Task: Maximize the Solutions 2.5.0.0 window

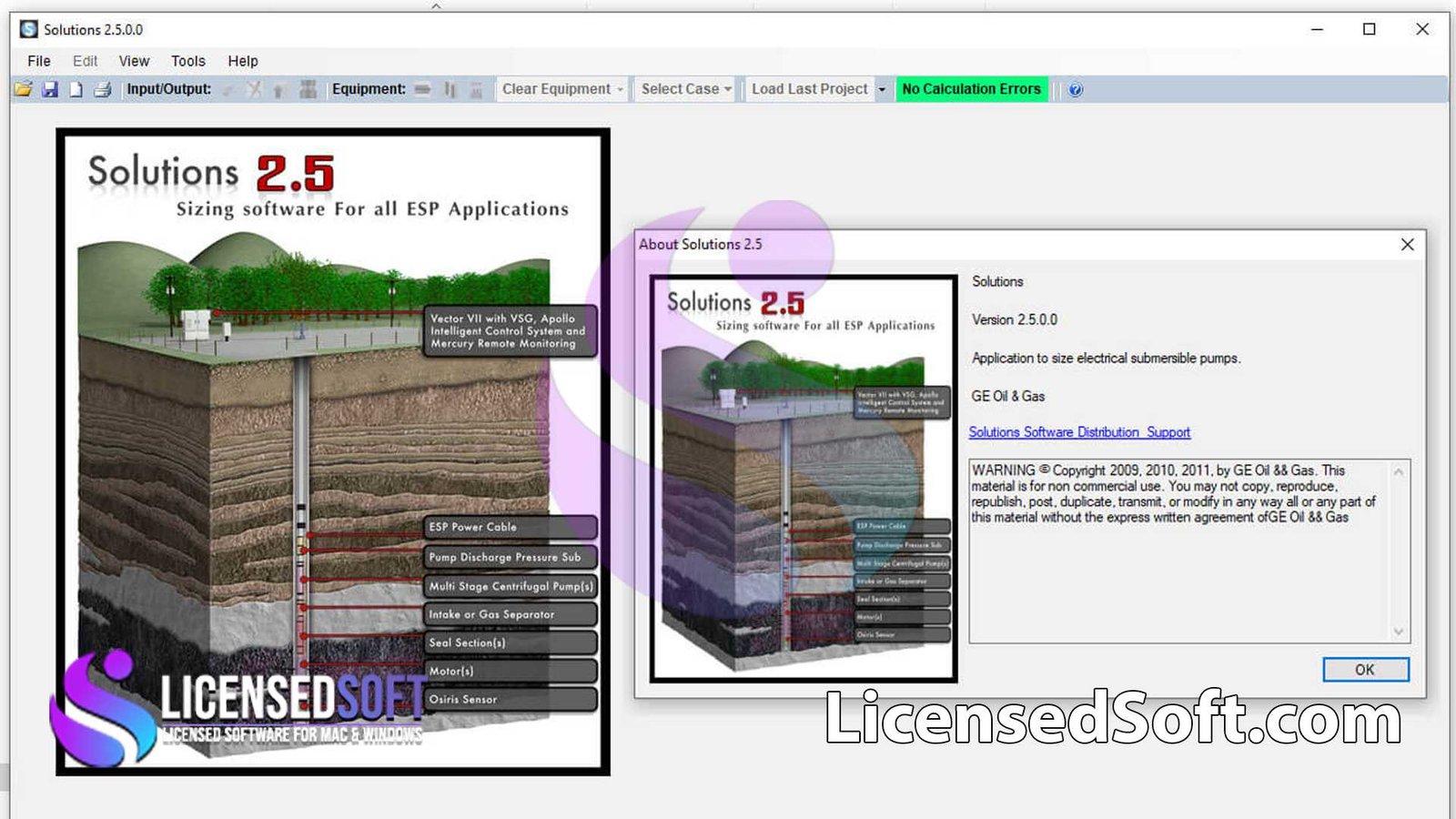Action: (x=1369, y=29)
